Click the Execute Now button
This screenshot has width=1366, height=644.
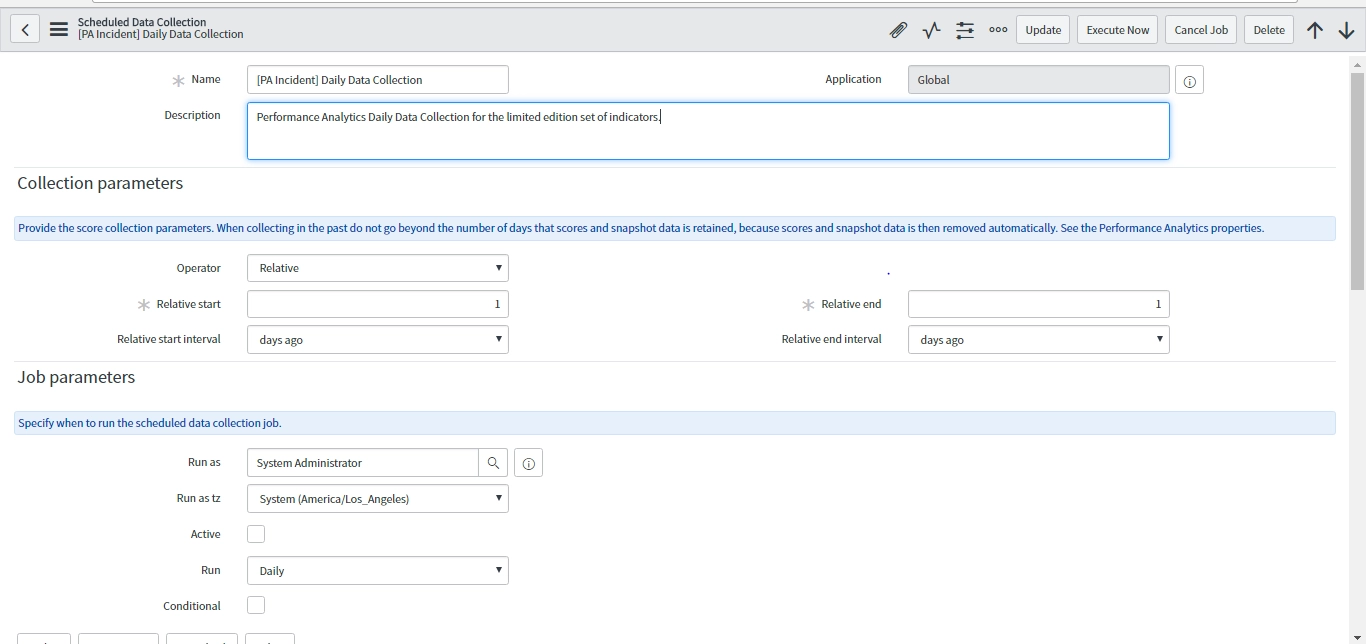click(1117, 29)
